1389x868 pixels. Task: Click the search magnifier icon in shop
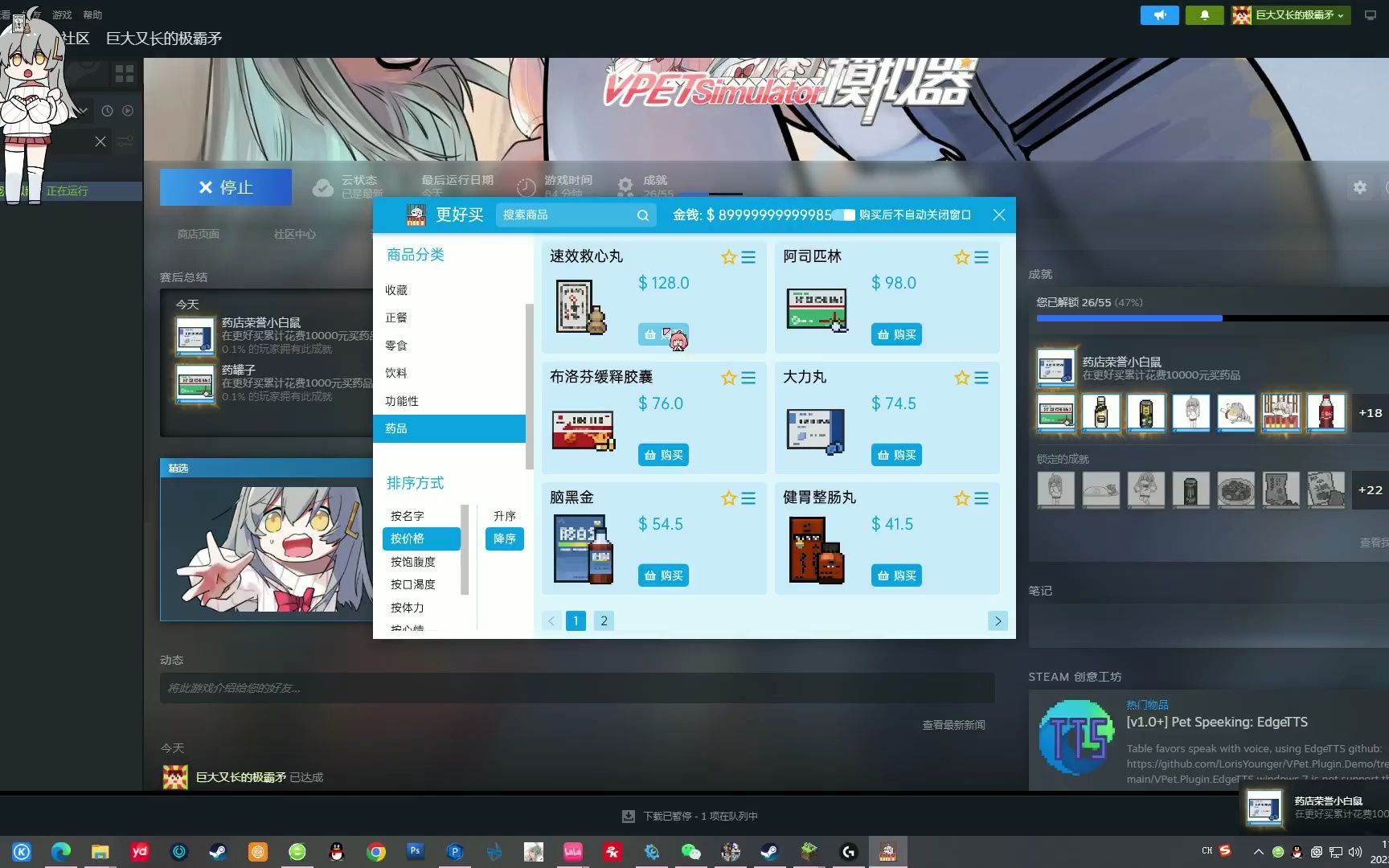pos(643,215)
